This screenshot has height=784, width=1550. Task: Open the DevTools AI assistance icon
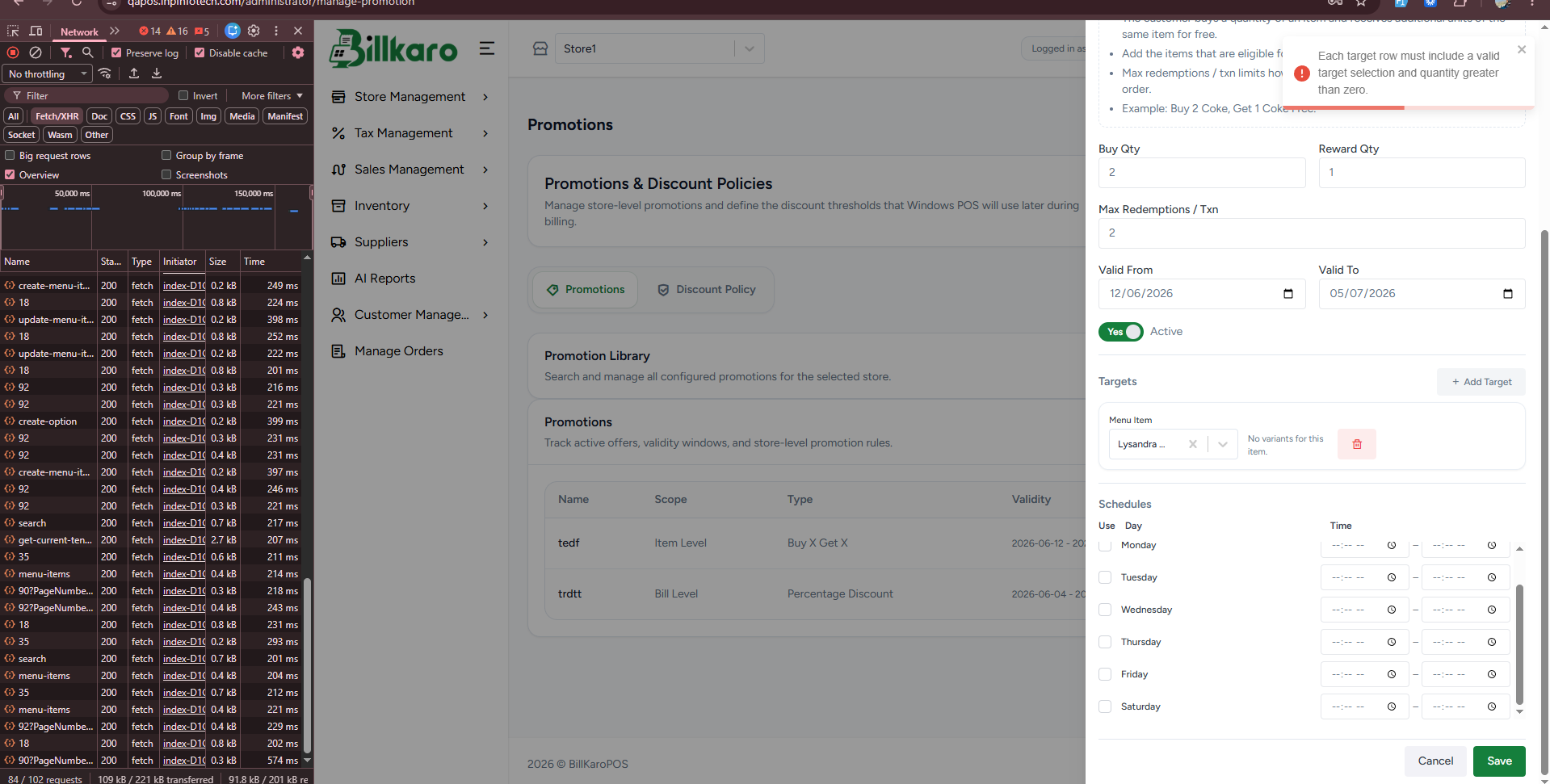pyautogui.click(x=233, y=31)
